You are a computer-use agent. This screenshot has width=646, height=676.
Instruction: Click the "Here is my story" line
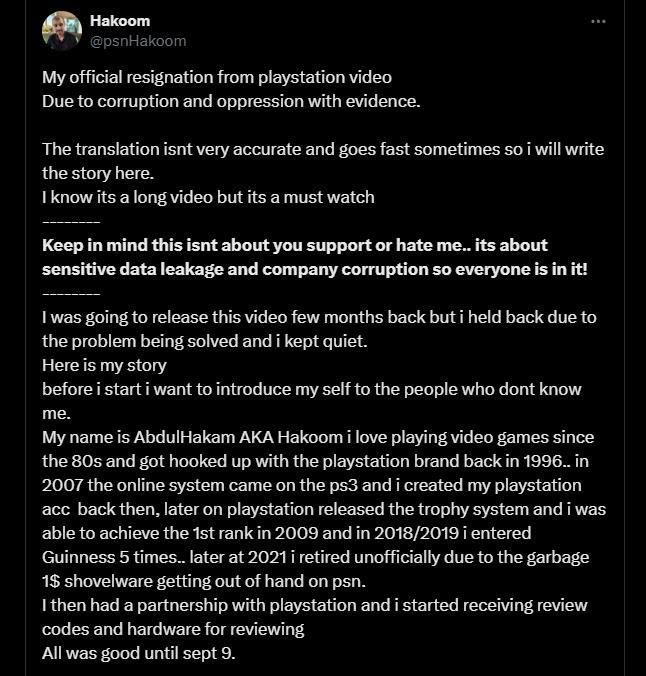click(x=103, y=365)
